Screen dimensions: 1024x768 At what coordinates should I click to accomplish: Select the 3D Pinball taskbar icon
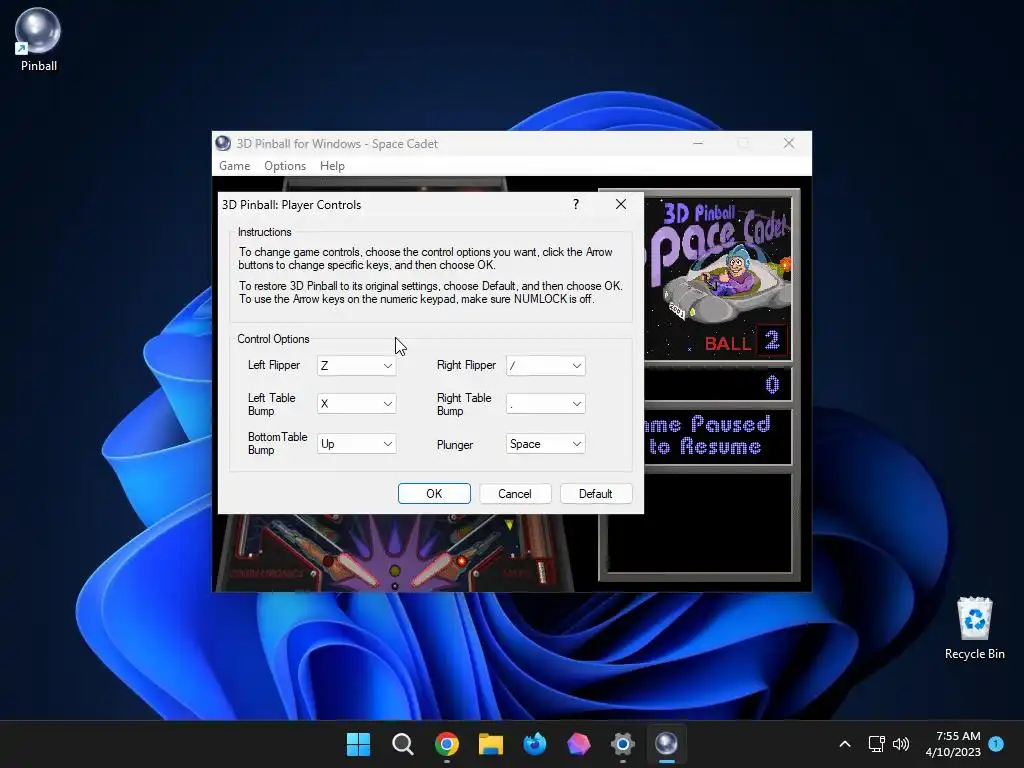click(x=666, y=744)
